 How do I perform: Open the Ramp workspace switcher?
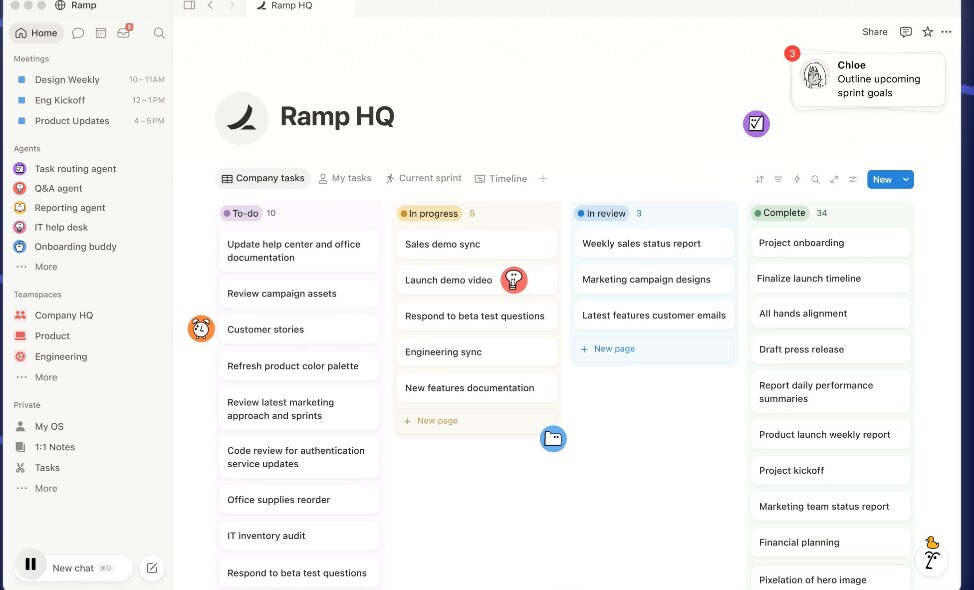[76, 6]
